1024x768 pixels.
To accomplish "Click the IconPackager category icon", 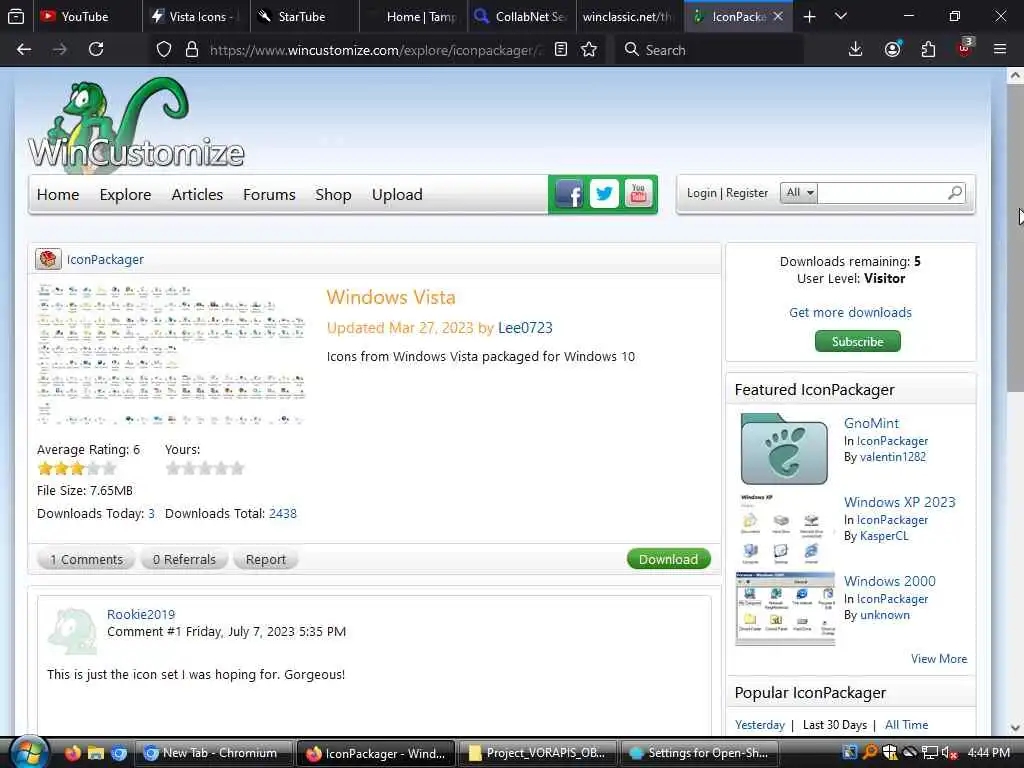I will 48,259.
